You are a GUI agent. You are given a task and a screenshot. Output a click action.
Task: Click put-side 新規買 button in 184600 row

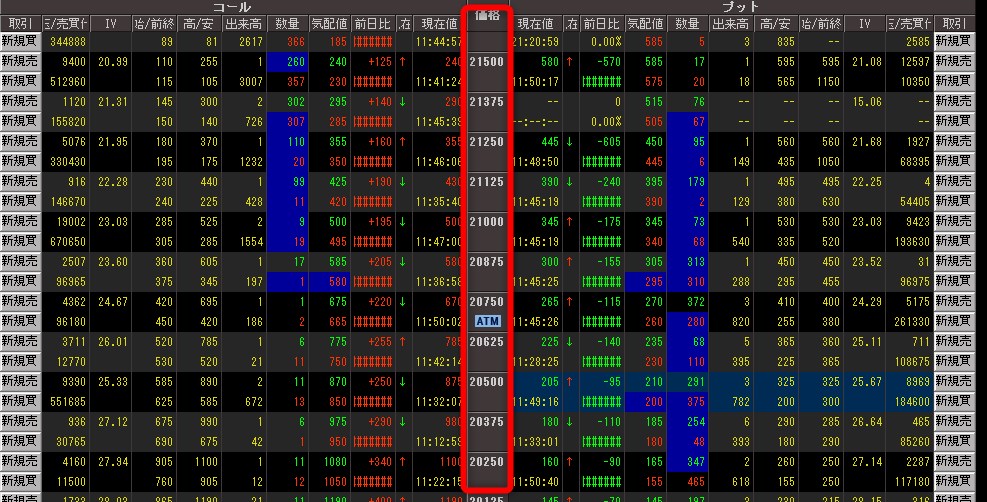[x=954, y=401]
